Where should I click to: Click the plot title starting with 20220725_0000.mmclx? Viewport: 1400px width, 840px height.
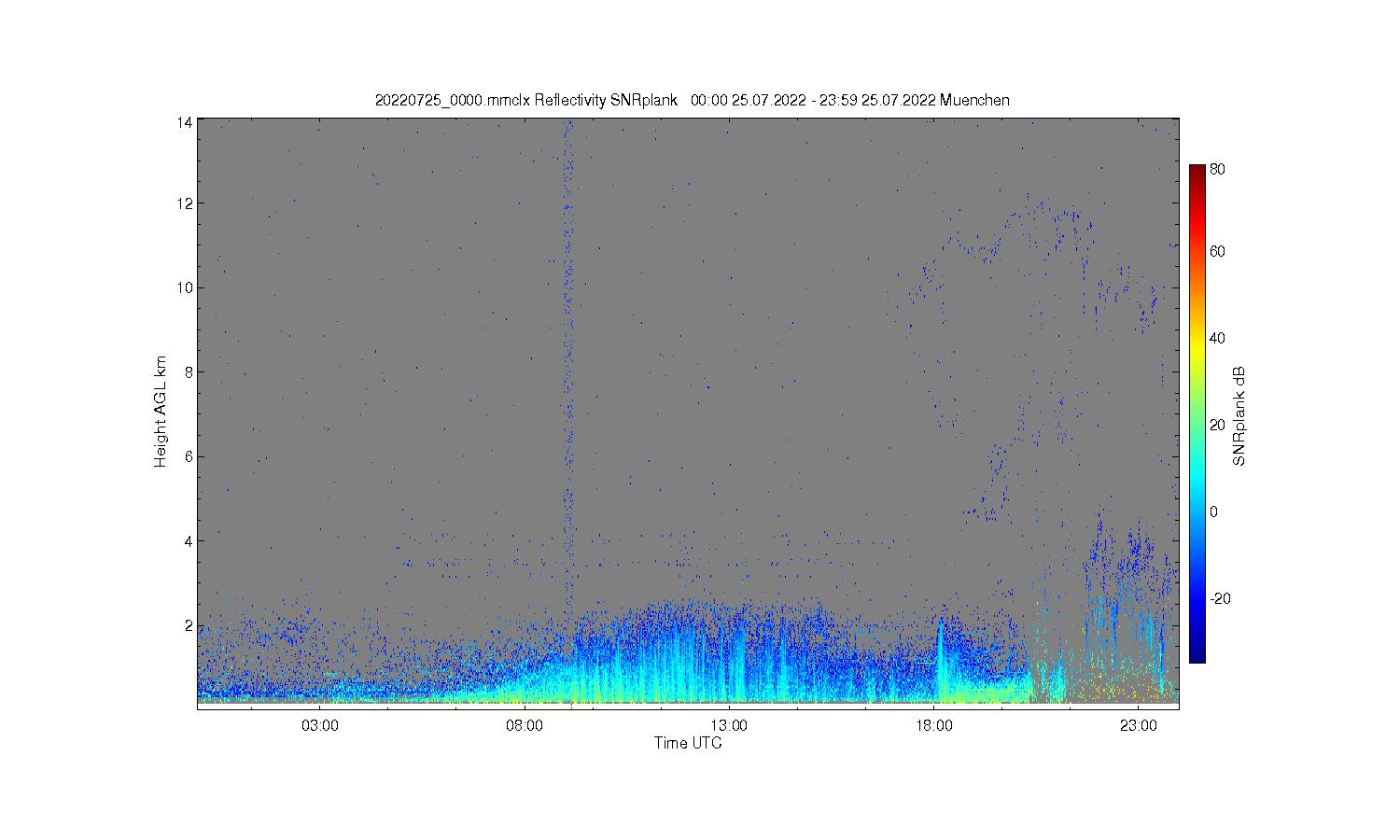pos(692,100)
